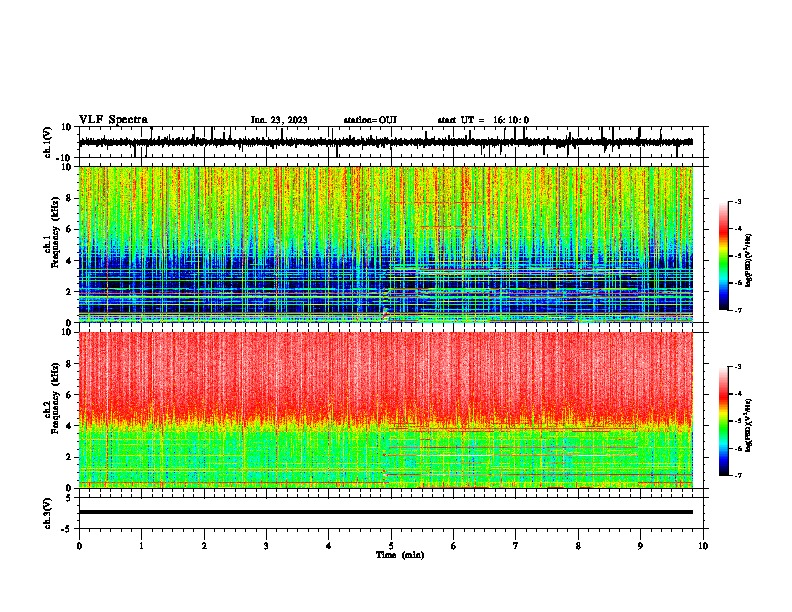
Task: Click the ch.2 "Frequency (kHz)" axis label
Action: pyautogui.click(x=55, y=398)
